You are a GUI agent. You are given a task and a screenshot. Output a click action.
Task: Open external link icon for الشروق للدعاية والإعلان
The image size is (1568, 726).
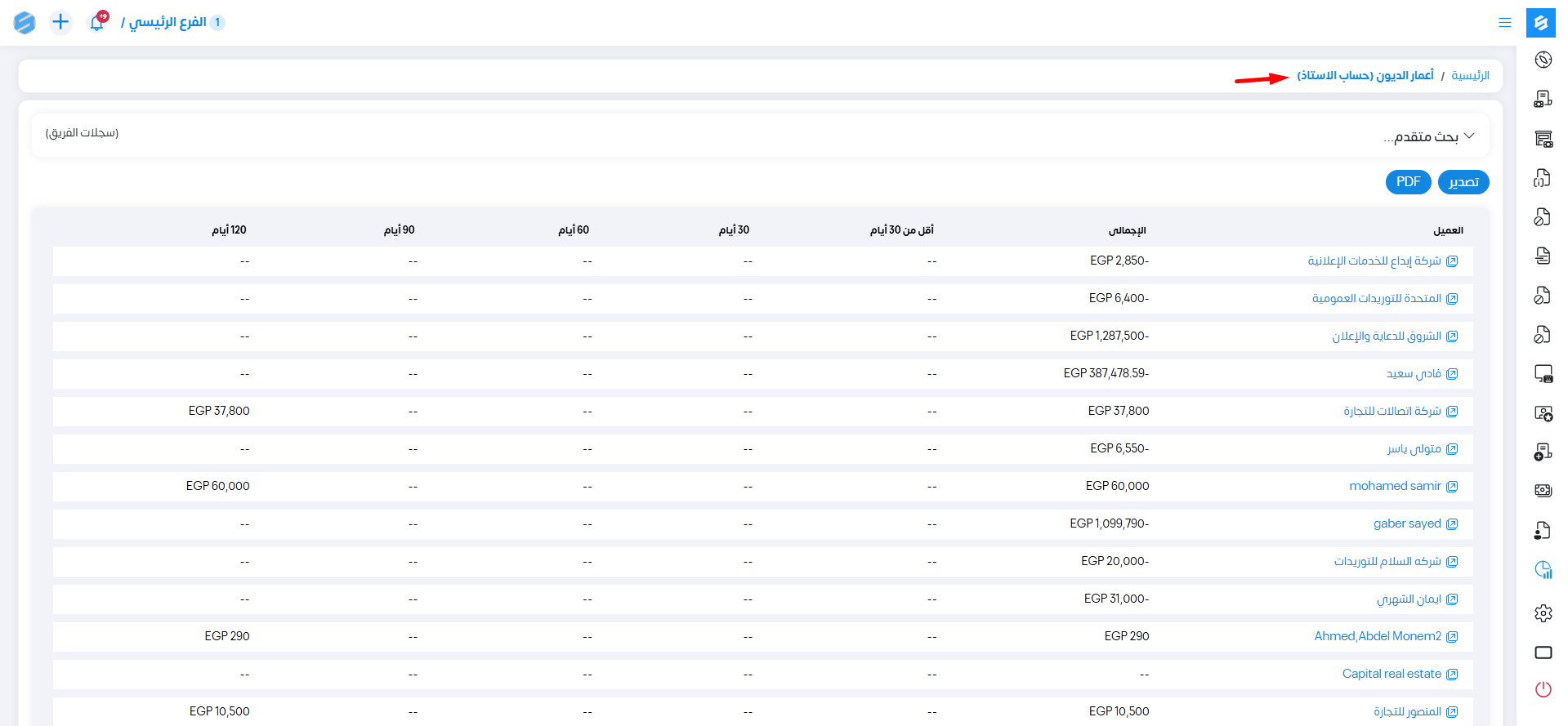pyautogui.click(x=1452, y=336)
